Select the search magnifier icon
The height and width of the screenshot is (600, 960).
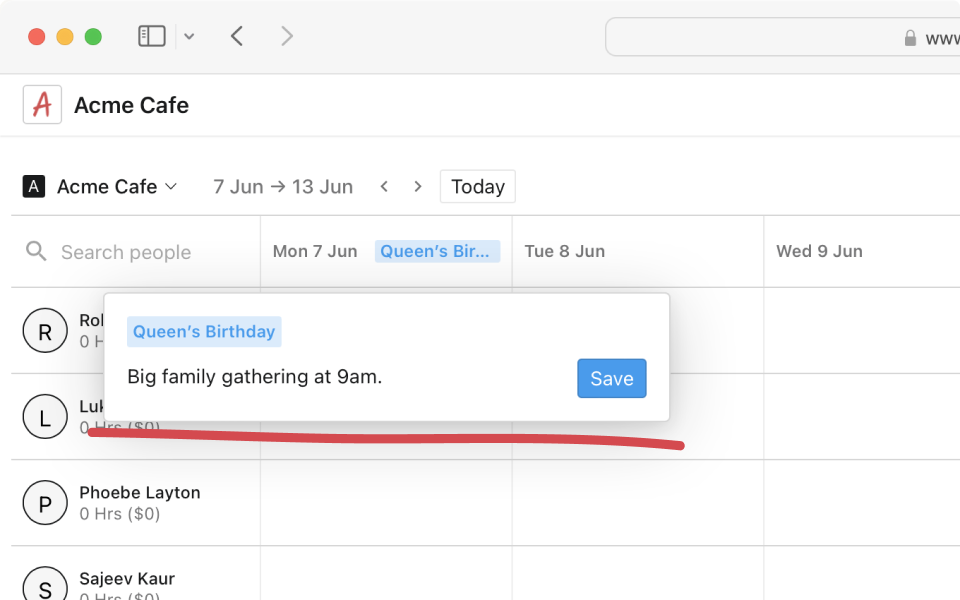(x=36, y=252)
